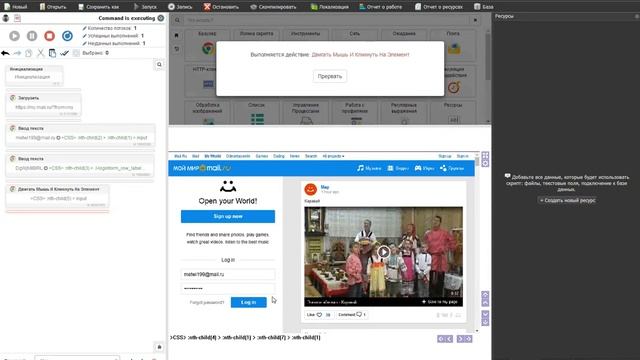Play the video in the Мир post
The height and width of the screenshot is (360, 640).
[x=383, y=252]
